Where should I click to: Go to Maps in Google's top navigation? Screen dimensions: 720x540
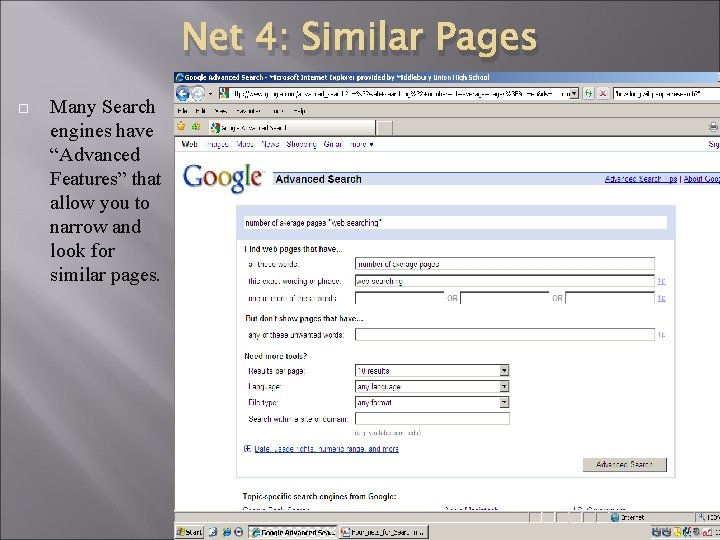[x=245, y=144]
